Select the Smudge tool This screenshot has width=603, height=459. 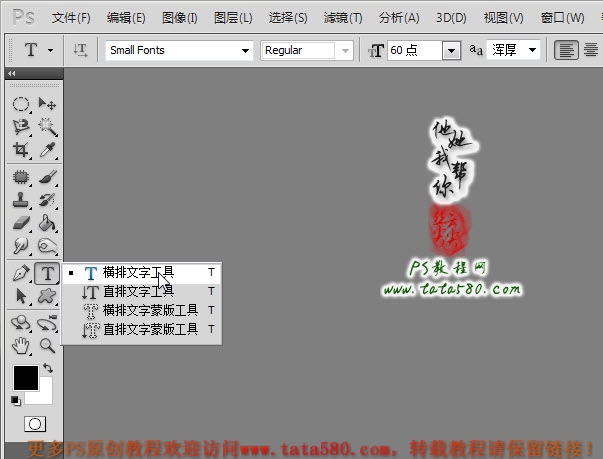tap(21, 246)
